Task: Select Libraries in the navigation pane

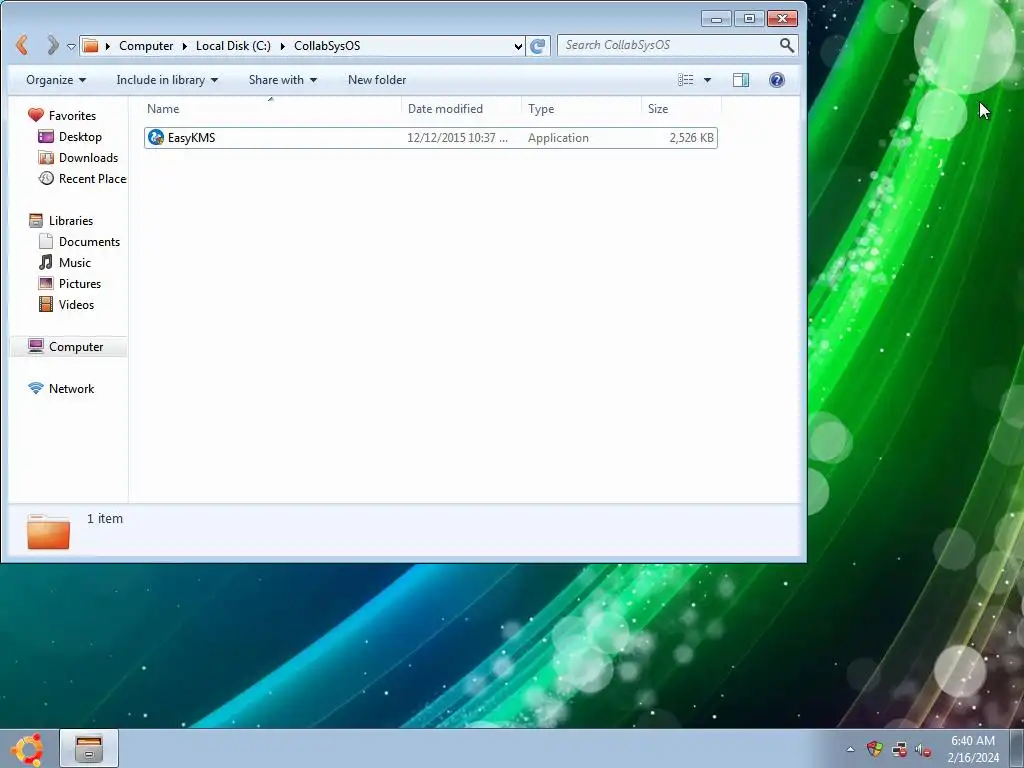Action: pyautogui.click(x=71, y=221)
